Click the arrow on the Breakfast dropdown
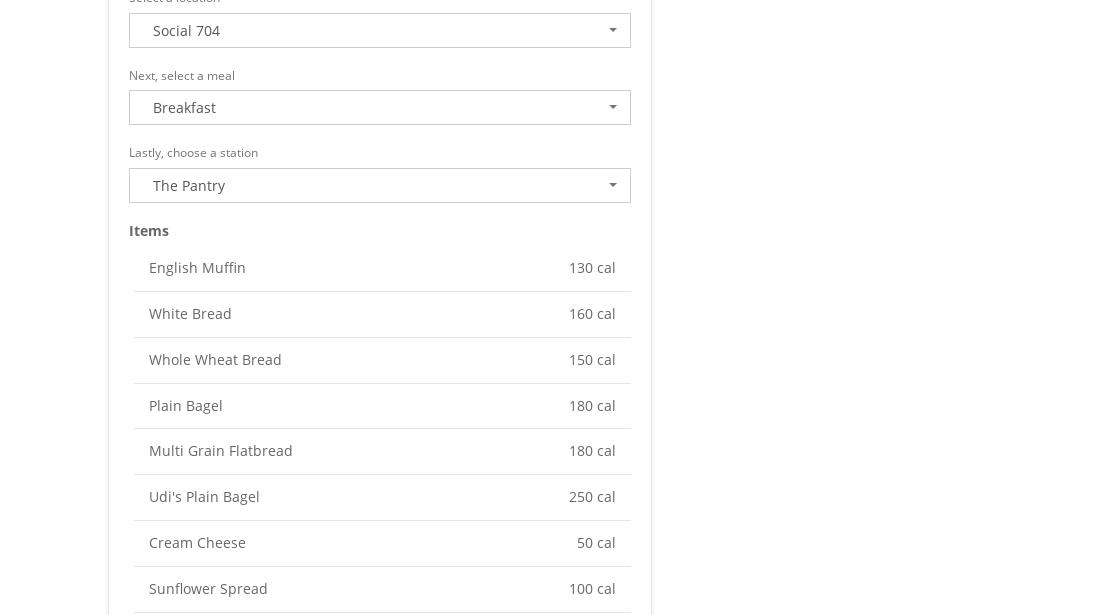Image resolution: width=1098 pixels, height=615 pixels. click(613, 108)
